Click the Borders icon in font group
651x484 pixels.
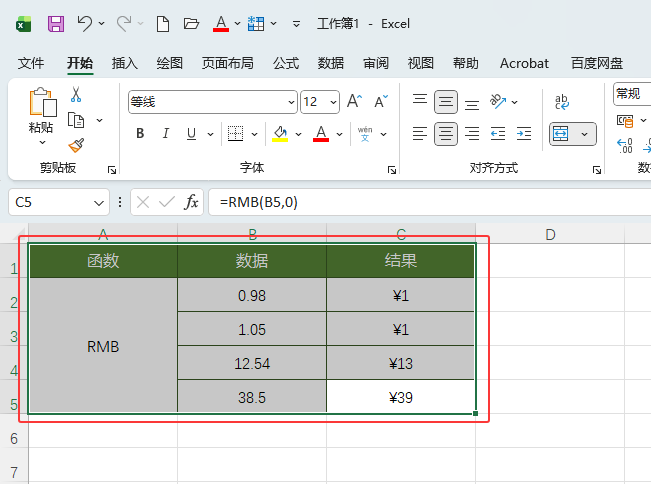[235, 134]
